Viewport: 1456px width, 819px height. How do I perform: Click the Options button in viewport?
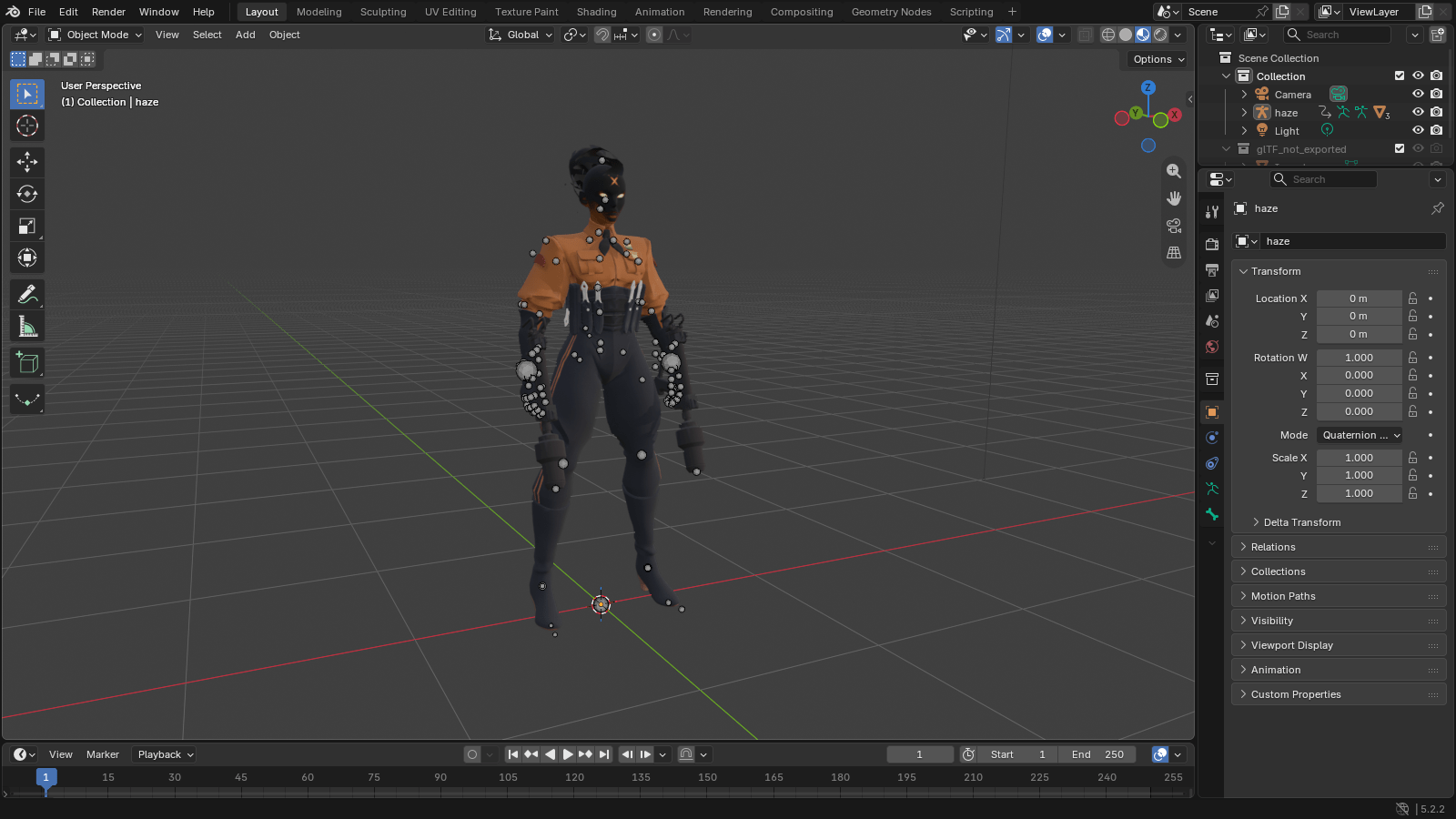coord(1158,59)
